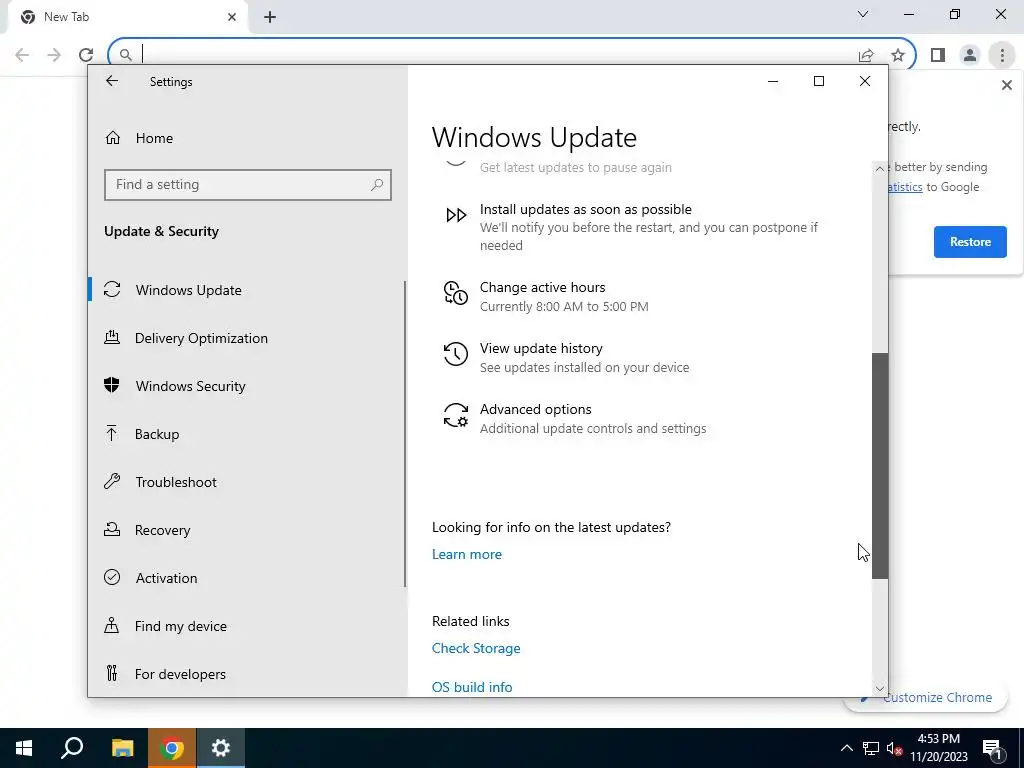Image resolution: width=1024 pixels, height=768 pixels.
Task: Bookmark page with Chrome star icon
Action: point(898,56)
